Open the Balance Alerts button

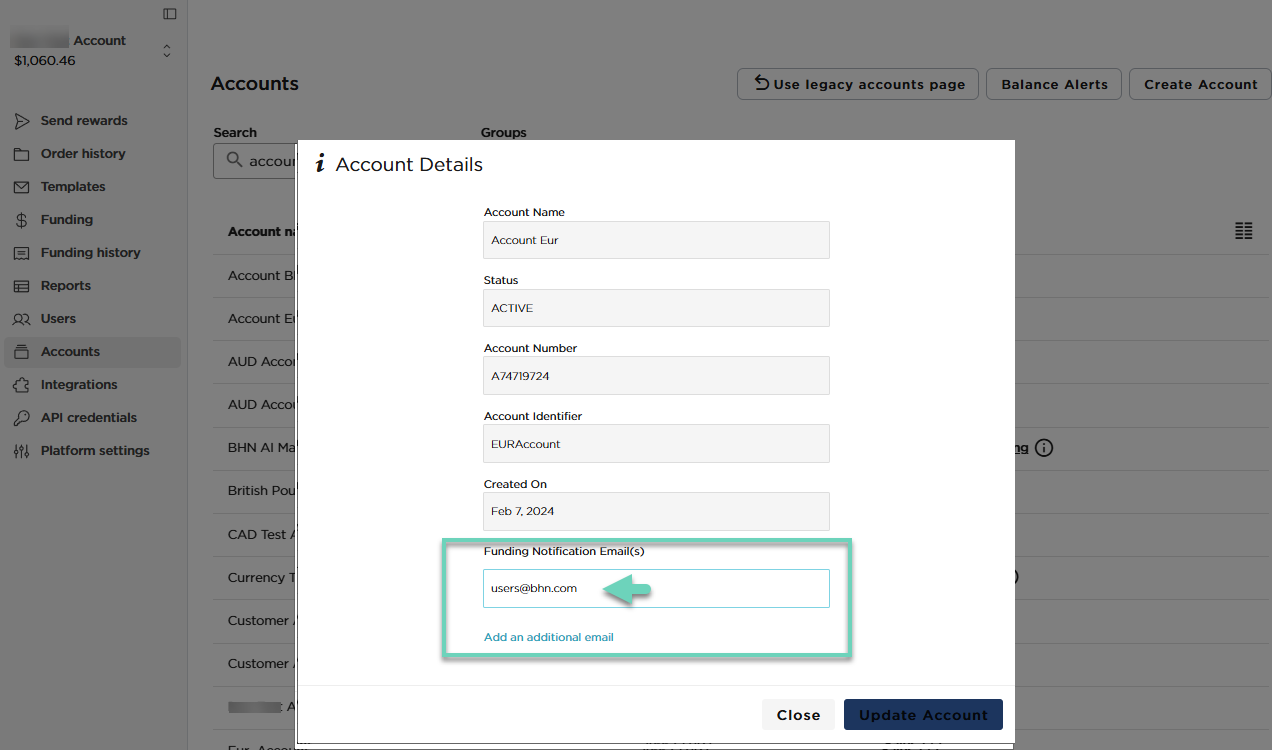pyautogui.click(x=1054, y=84)
